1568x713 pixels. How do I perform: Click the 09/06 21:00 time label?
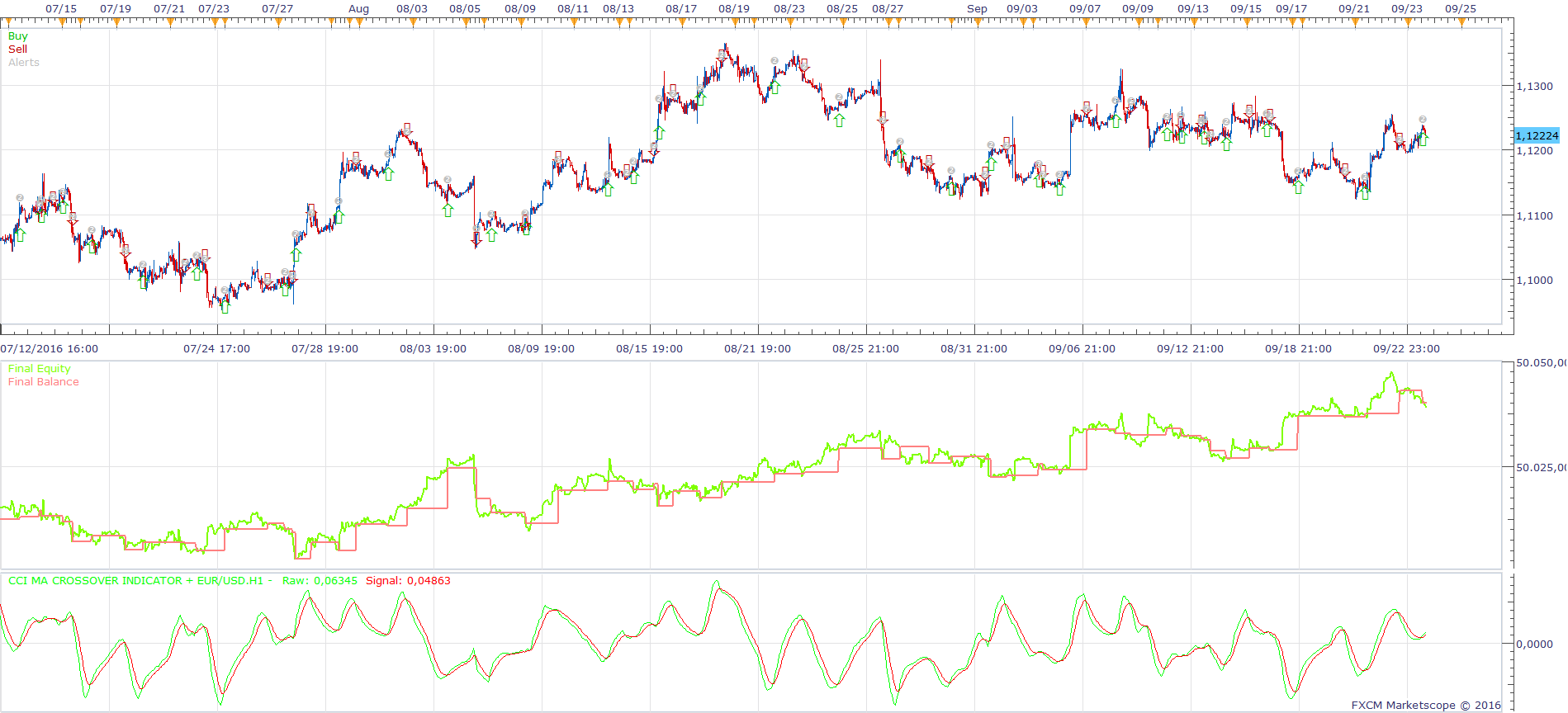coord(1082,349)
